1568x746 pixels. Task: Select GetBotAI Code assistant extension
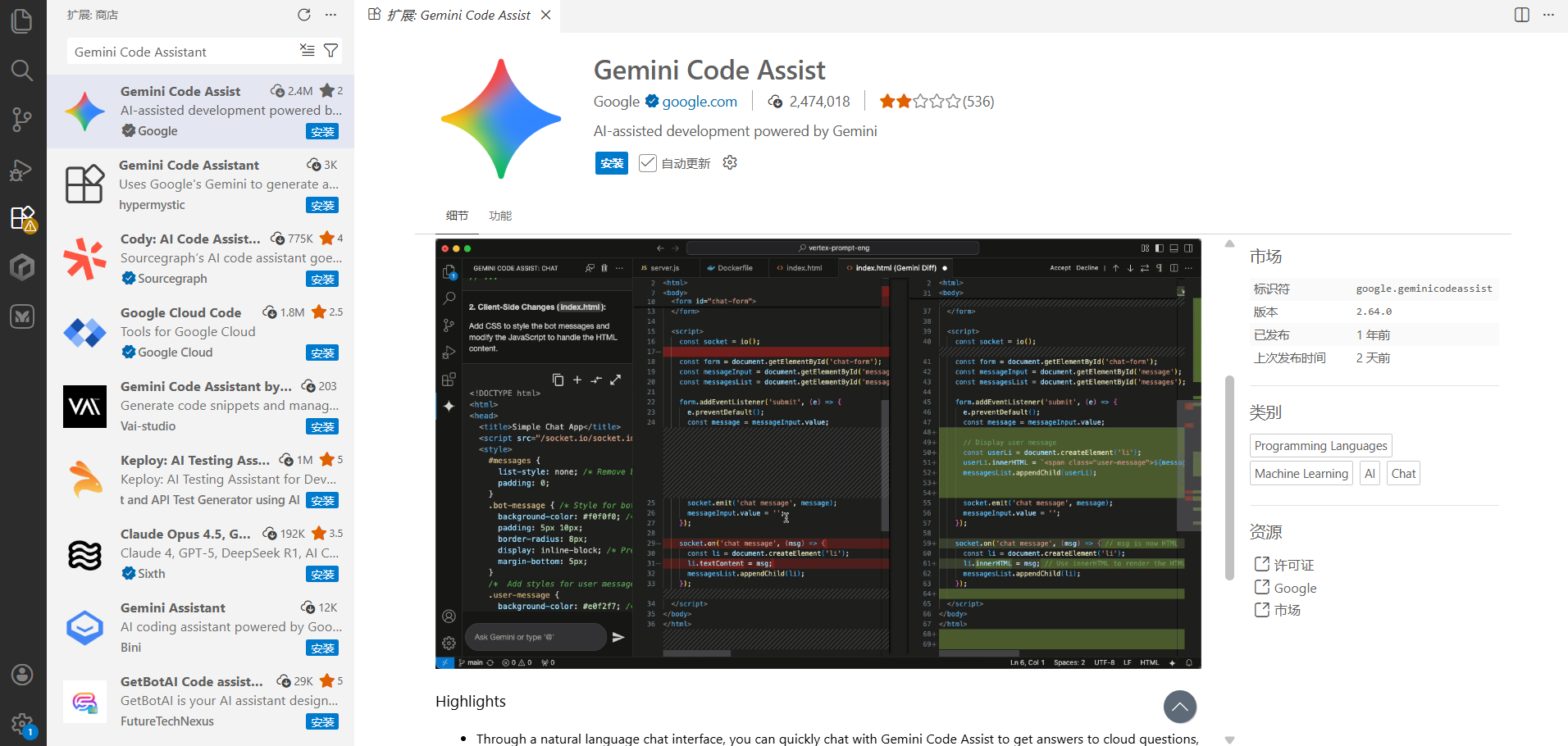(x=201, y=702)
